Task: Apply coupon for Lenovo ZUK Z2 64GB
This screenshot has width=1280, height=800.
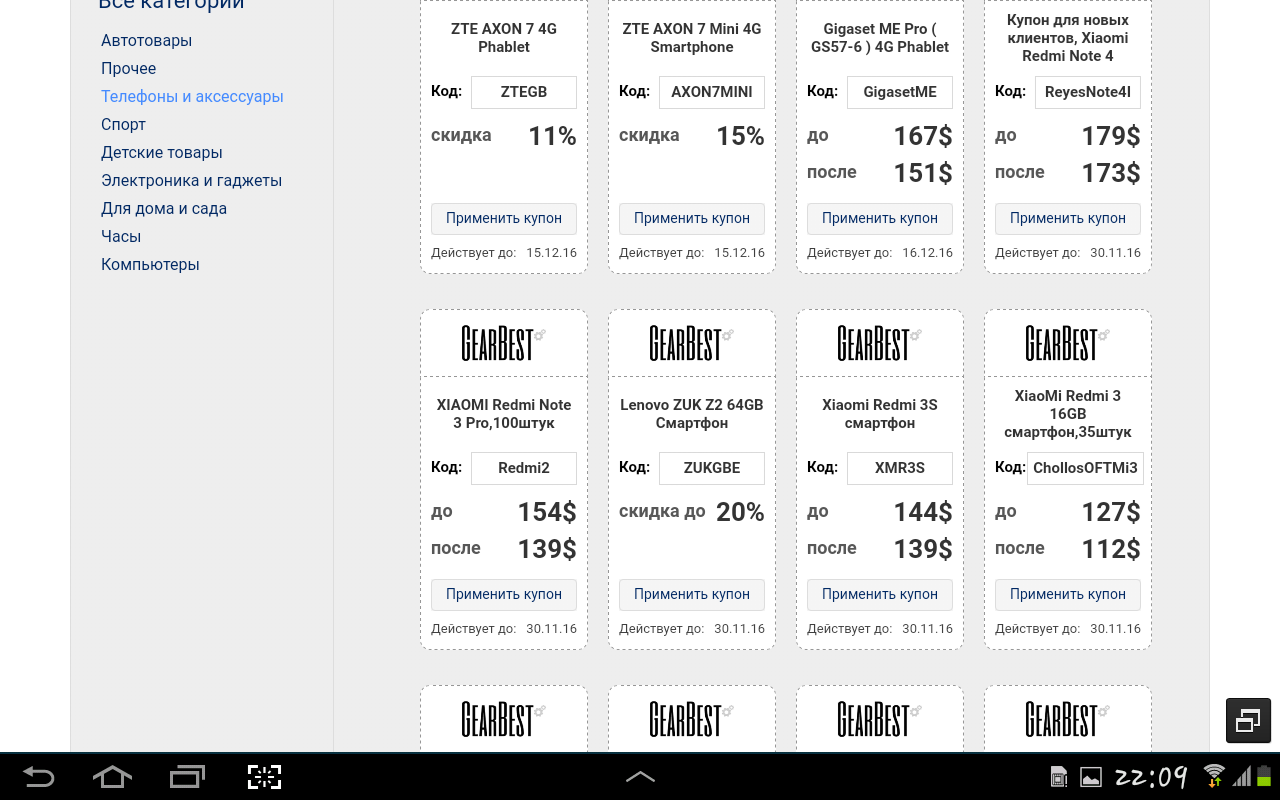Action: tap(692, 594)
